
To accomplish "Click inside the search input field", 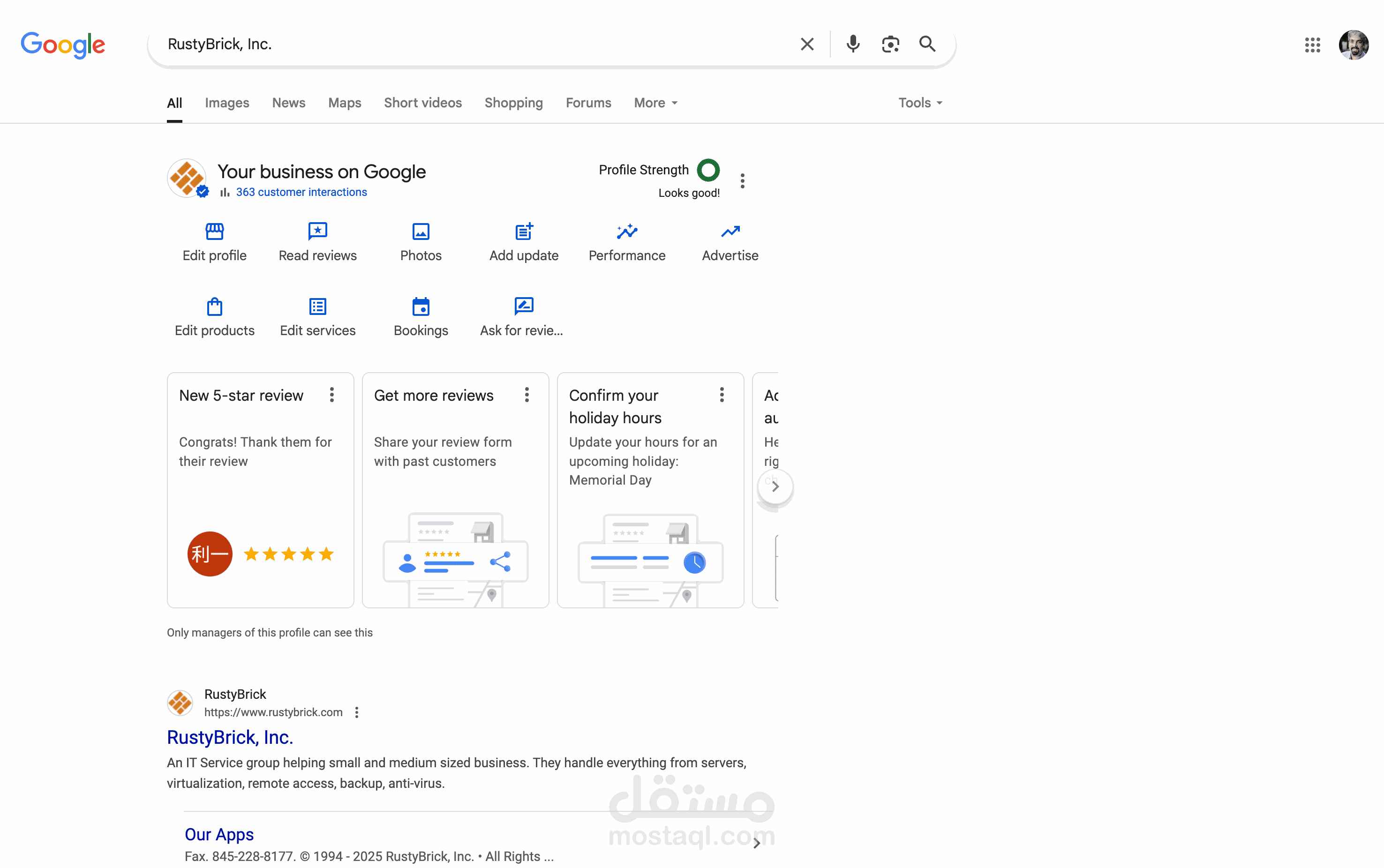I will point(477,44).
